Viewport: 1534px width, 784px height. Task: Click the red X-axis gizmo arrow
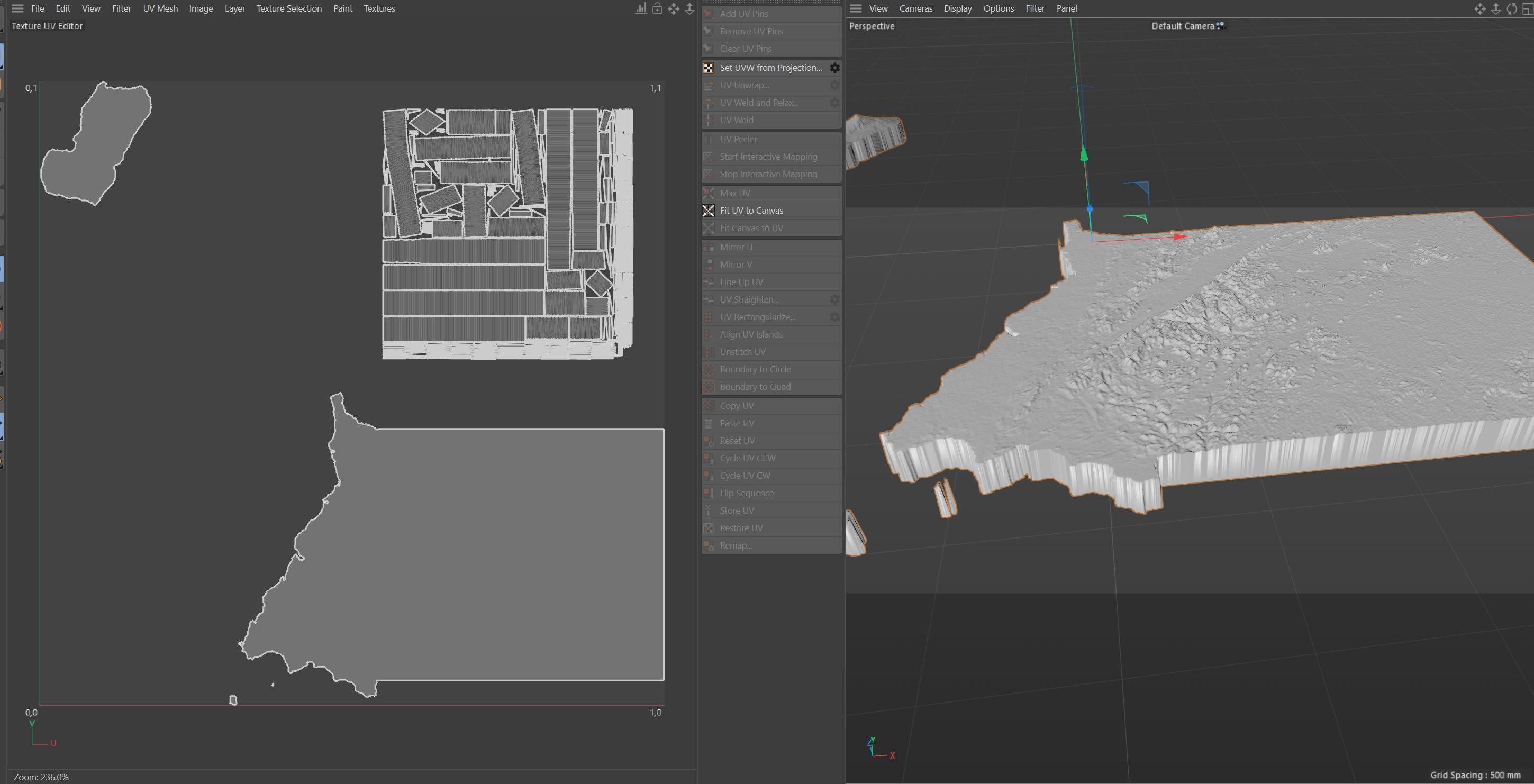tap(1179, 236)
